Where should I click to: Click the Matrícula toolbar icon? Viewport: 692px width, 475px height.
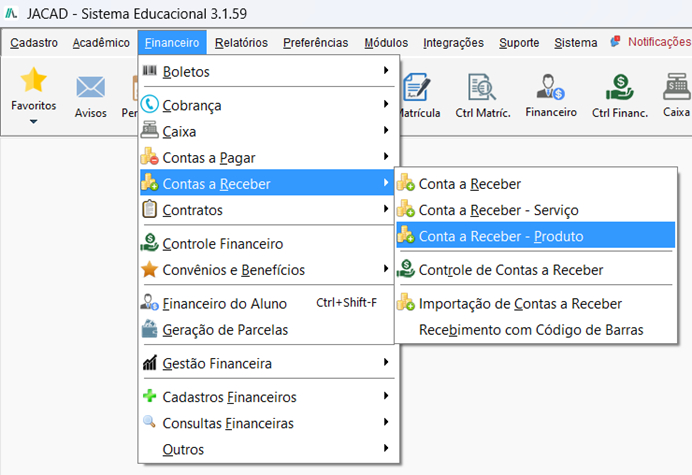coord(417,87)
